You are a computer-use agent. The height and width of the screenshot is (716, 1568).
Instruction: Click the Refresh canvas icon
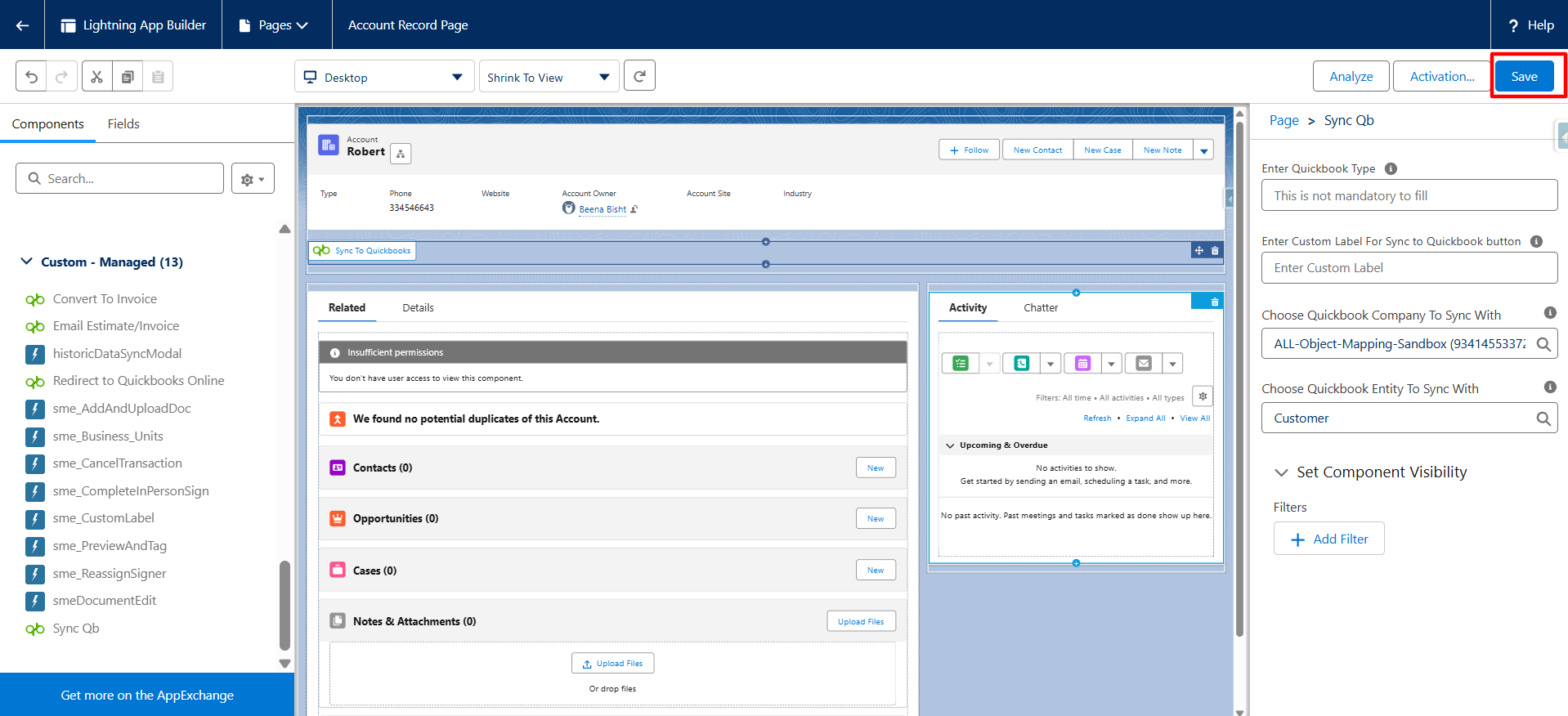(639, 76)
